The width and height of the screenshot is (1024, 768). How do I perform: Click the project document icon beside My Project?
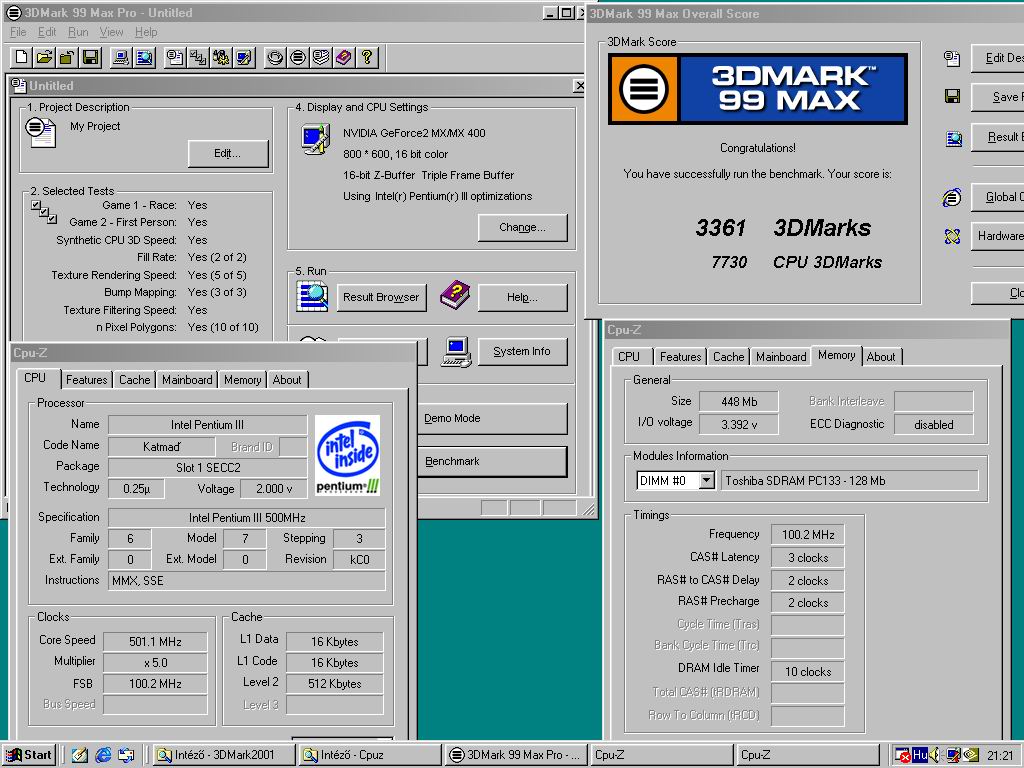tap(40, 132)
